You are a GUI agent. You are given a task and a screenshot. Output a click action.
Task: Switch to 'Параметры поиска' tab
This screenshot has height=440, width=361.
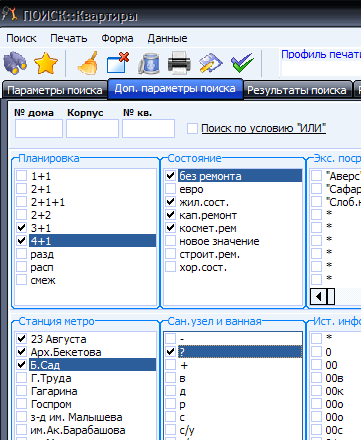pos(55,90)
